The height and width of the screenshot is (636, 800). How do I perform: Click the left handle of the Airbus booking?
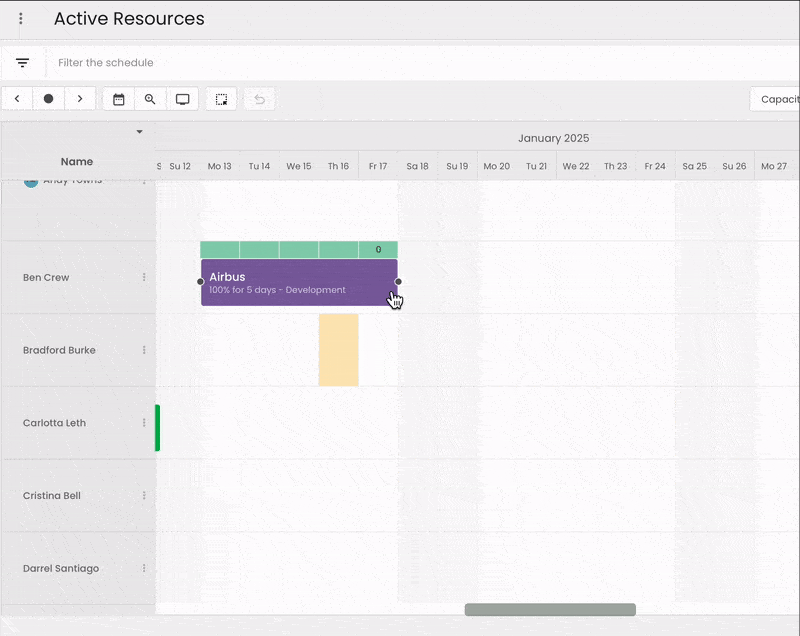tap(201, 282)
